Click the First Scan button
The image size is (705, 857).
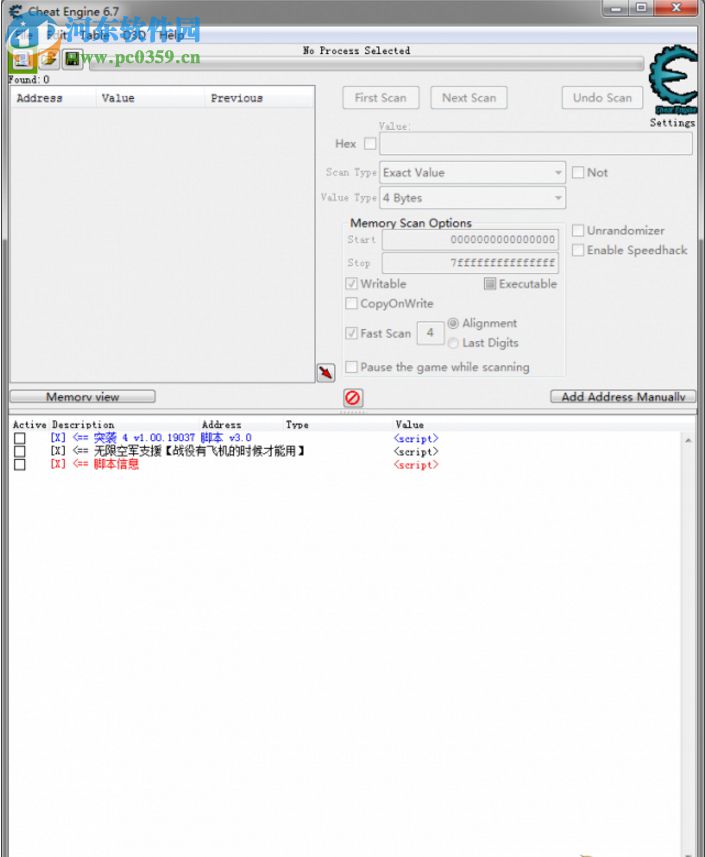[381, 98]
